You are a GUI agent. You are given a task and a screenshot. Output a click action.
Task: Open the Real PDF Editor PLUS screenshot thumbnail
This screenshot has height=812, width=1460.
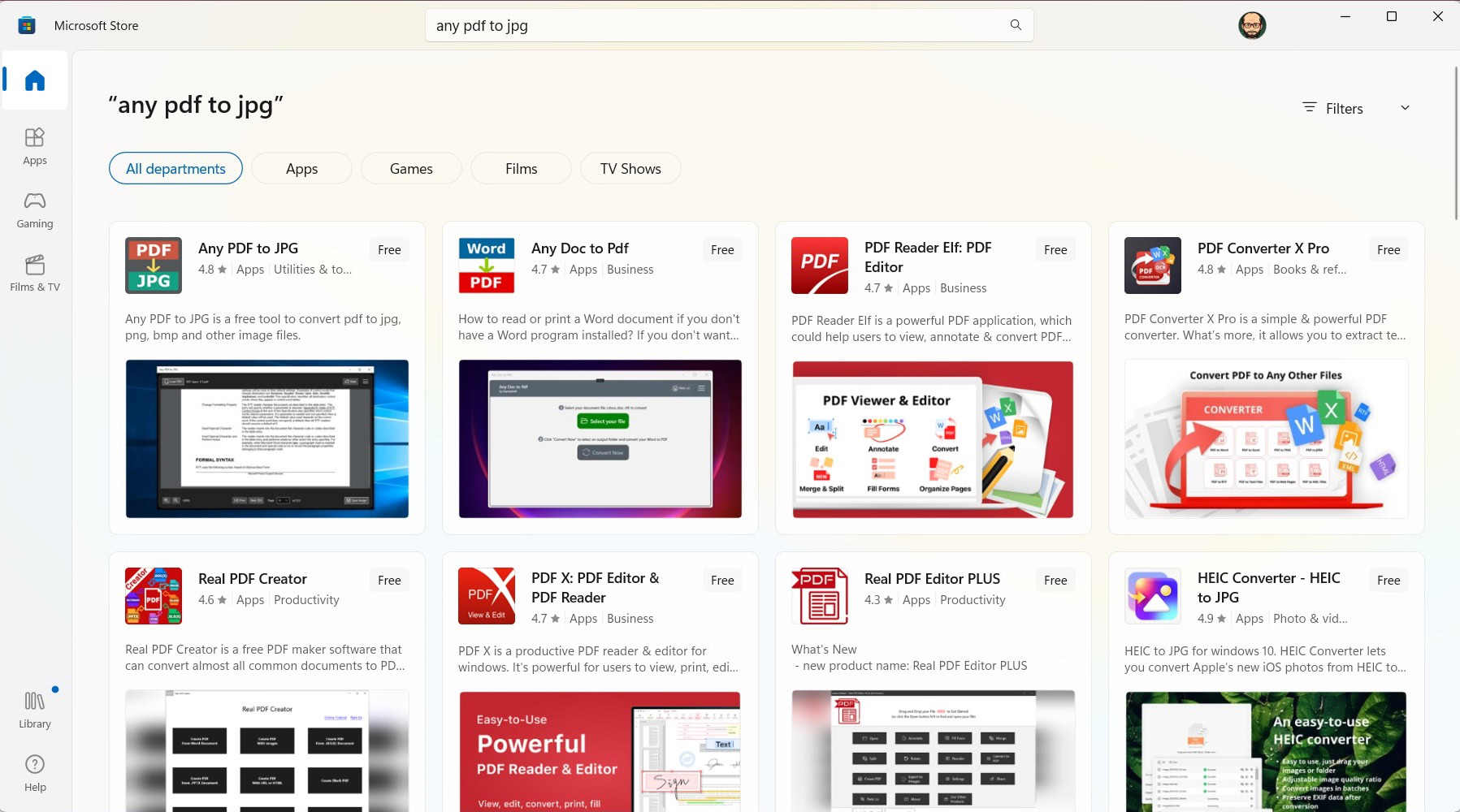(x=934, y=751)
